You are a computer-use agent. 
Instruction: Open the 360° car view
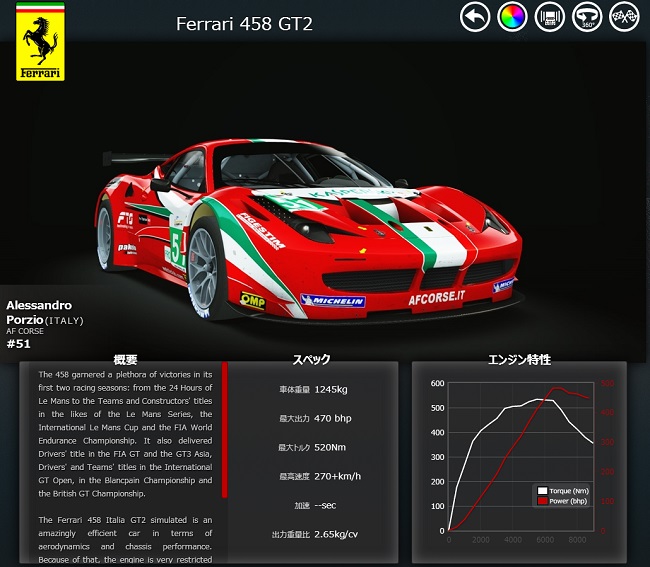pos(587,17)
